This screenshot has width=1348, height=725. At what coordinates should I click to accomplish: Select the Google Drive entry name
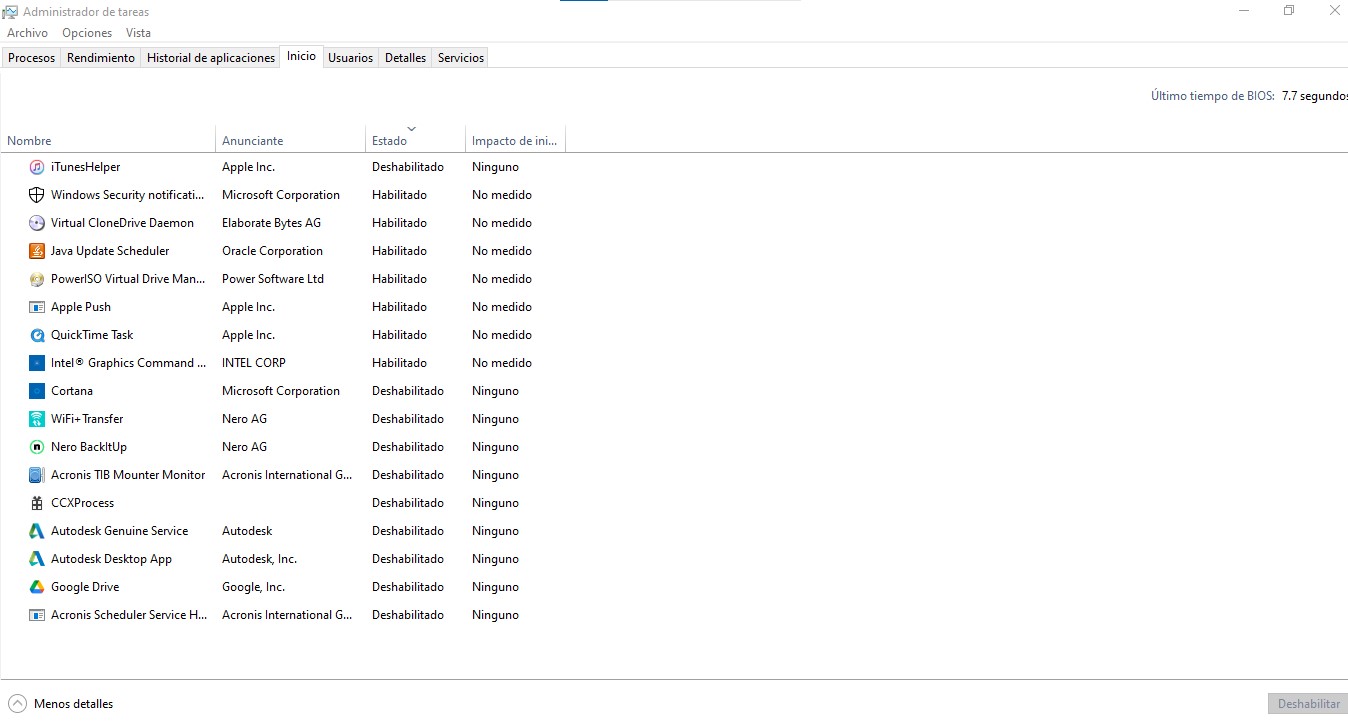tap(85, 587)
